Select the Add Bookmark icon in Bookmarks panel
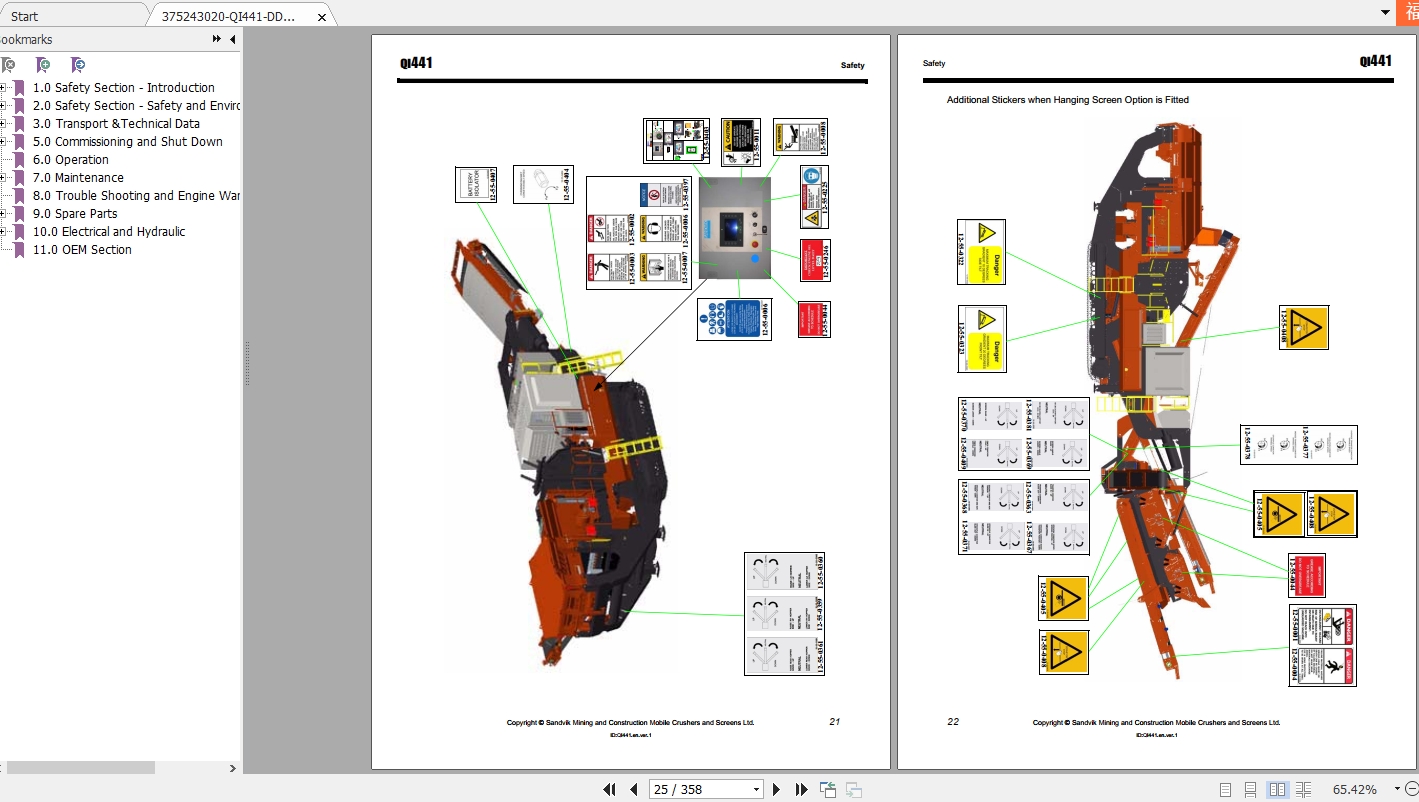Viewport: 1419px width, 802px height. pyautogui.click(x=43, y=64)
